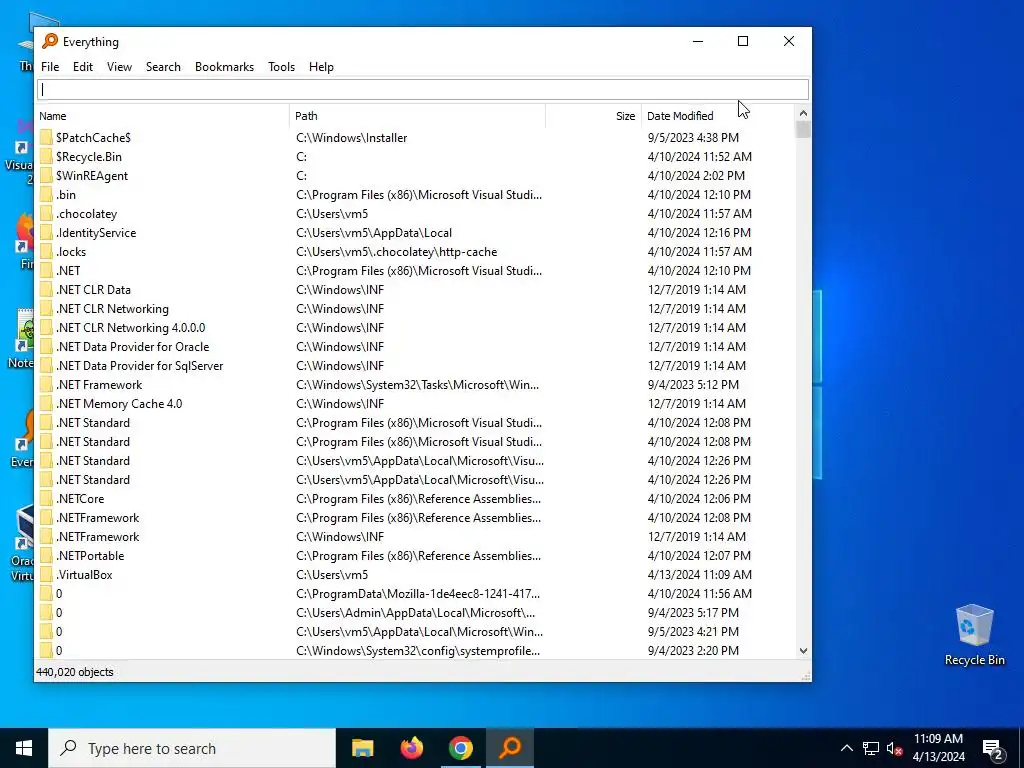
Task: Select the .locks folder icon
Action: click(x=46, y=251)
